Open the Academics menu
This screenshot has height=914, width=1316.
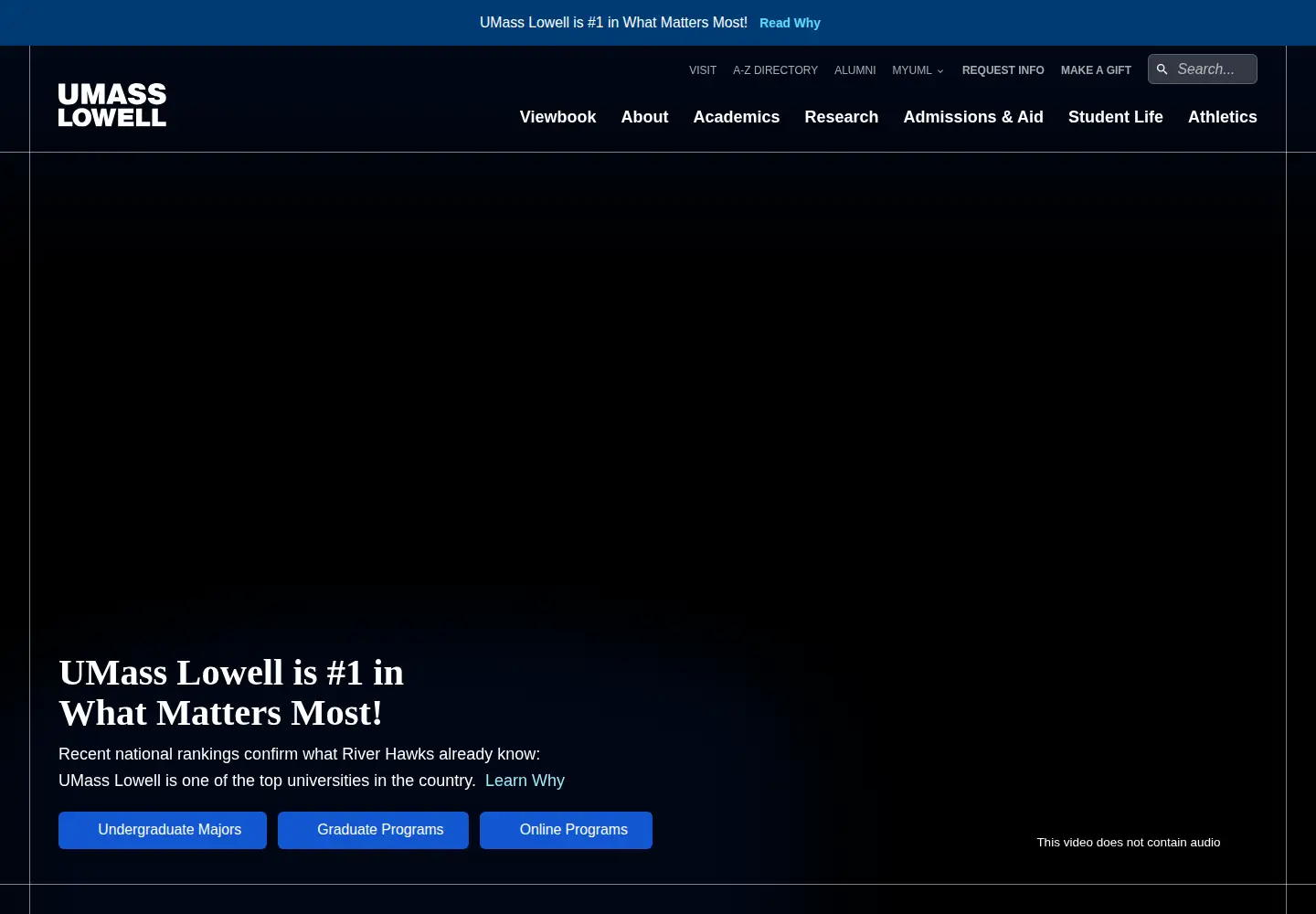(x=737, y=117)
